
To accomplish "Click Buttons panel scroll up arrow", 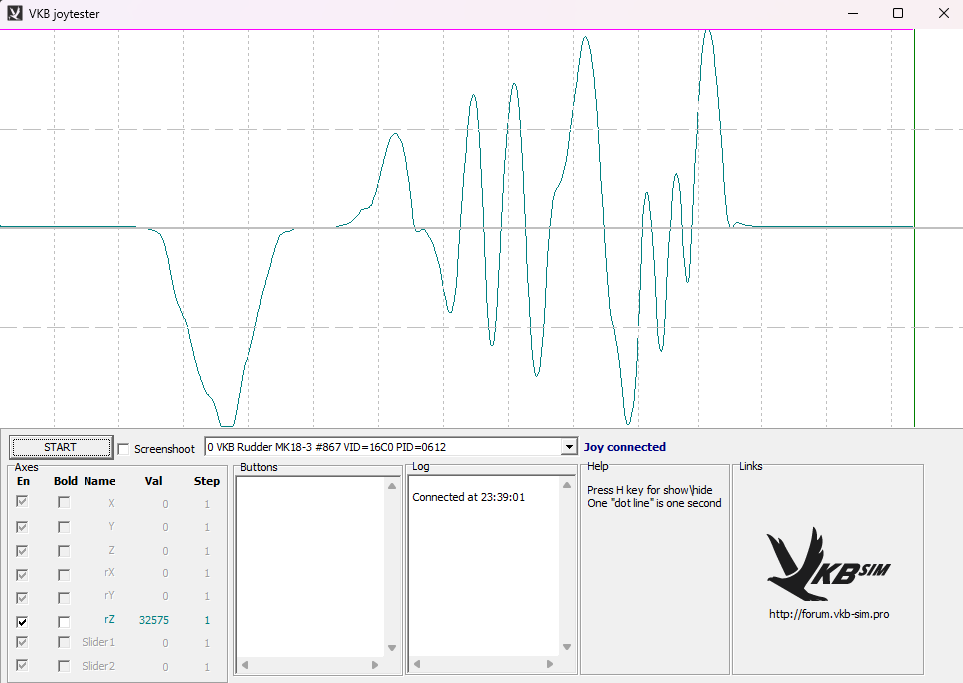I will pos(392,486).
